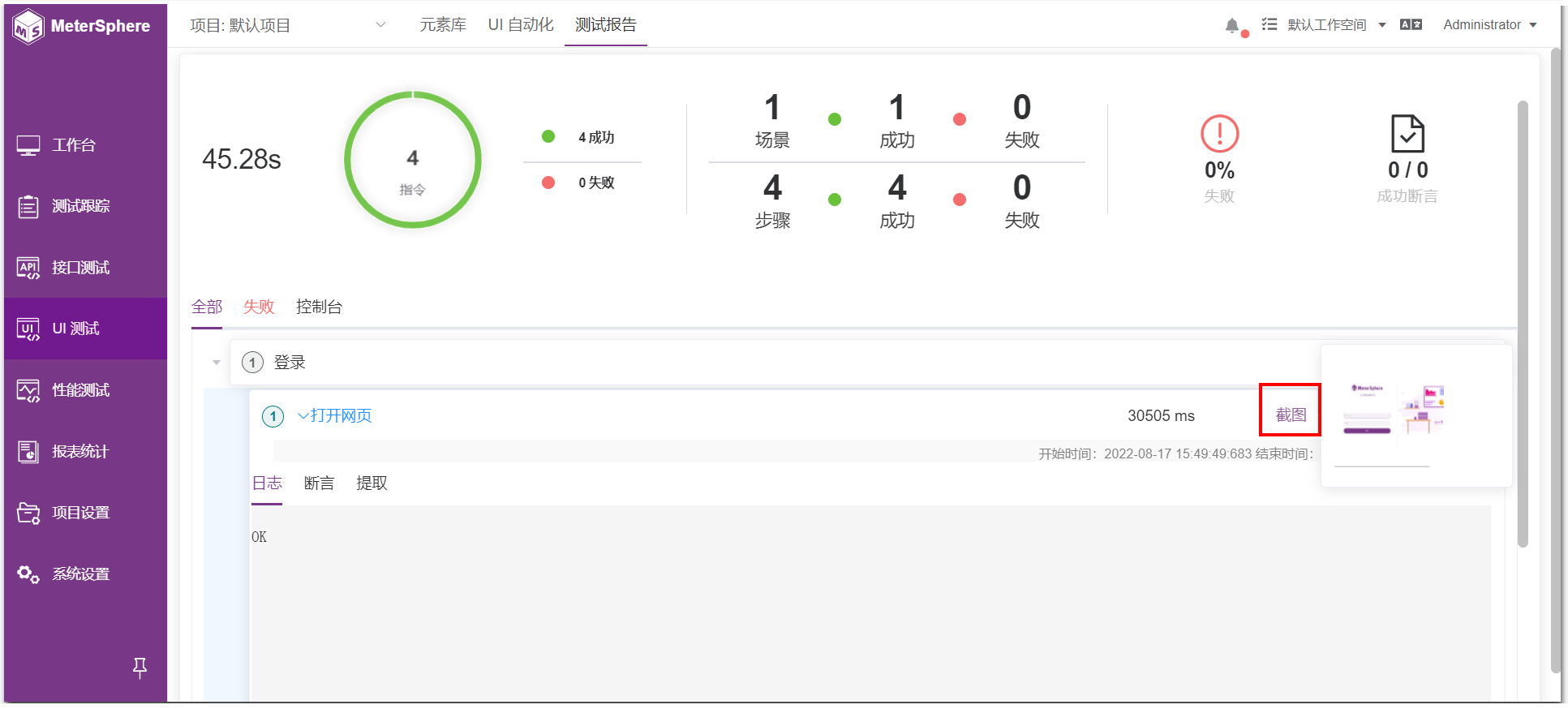Open the Administrator user menu

click(x=1490, y=25)
